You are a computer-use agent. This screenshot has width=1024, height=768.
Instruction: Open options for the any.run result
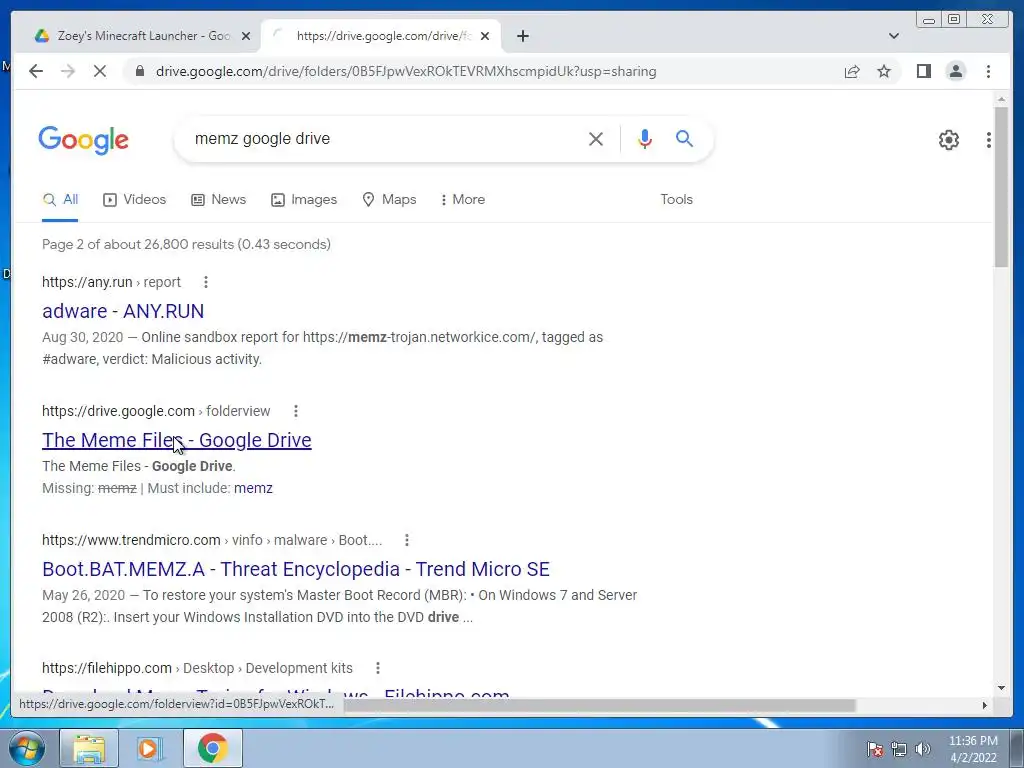pyautogui.click(x=206, y=282)
